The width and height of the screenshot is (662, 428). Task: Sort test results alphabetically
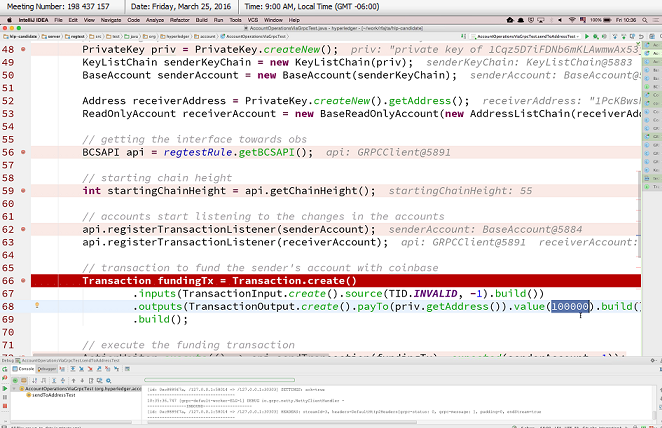pos(35,380)
